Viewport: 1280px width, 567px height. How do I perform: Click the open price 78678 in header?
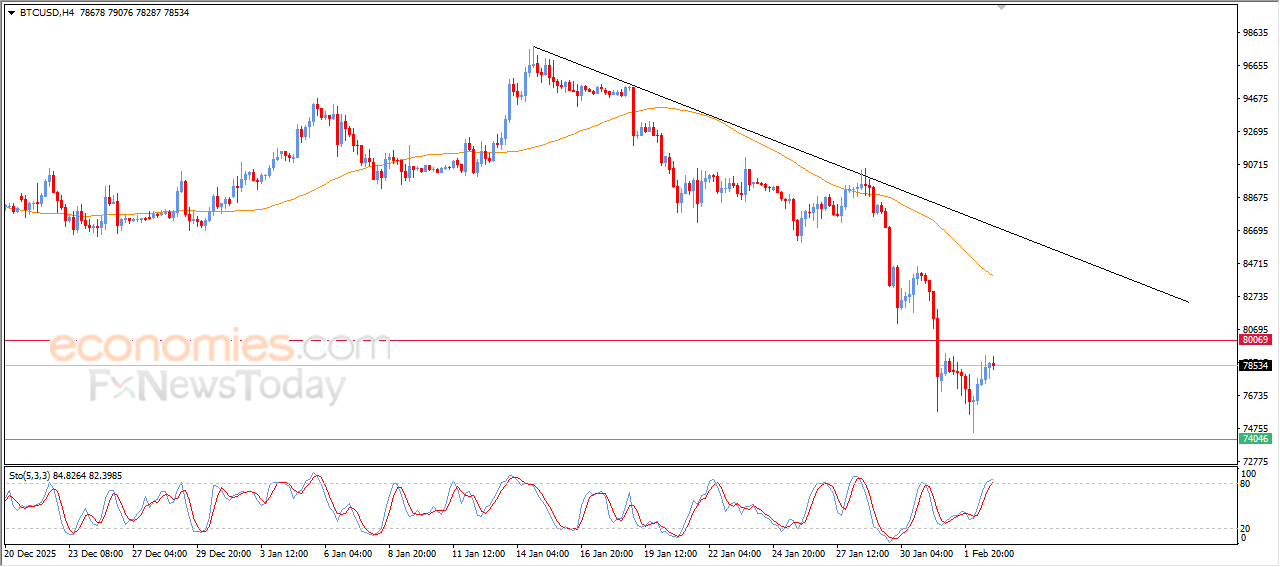(90, 12)
